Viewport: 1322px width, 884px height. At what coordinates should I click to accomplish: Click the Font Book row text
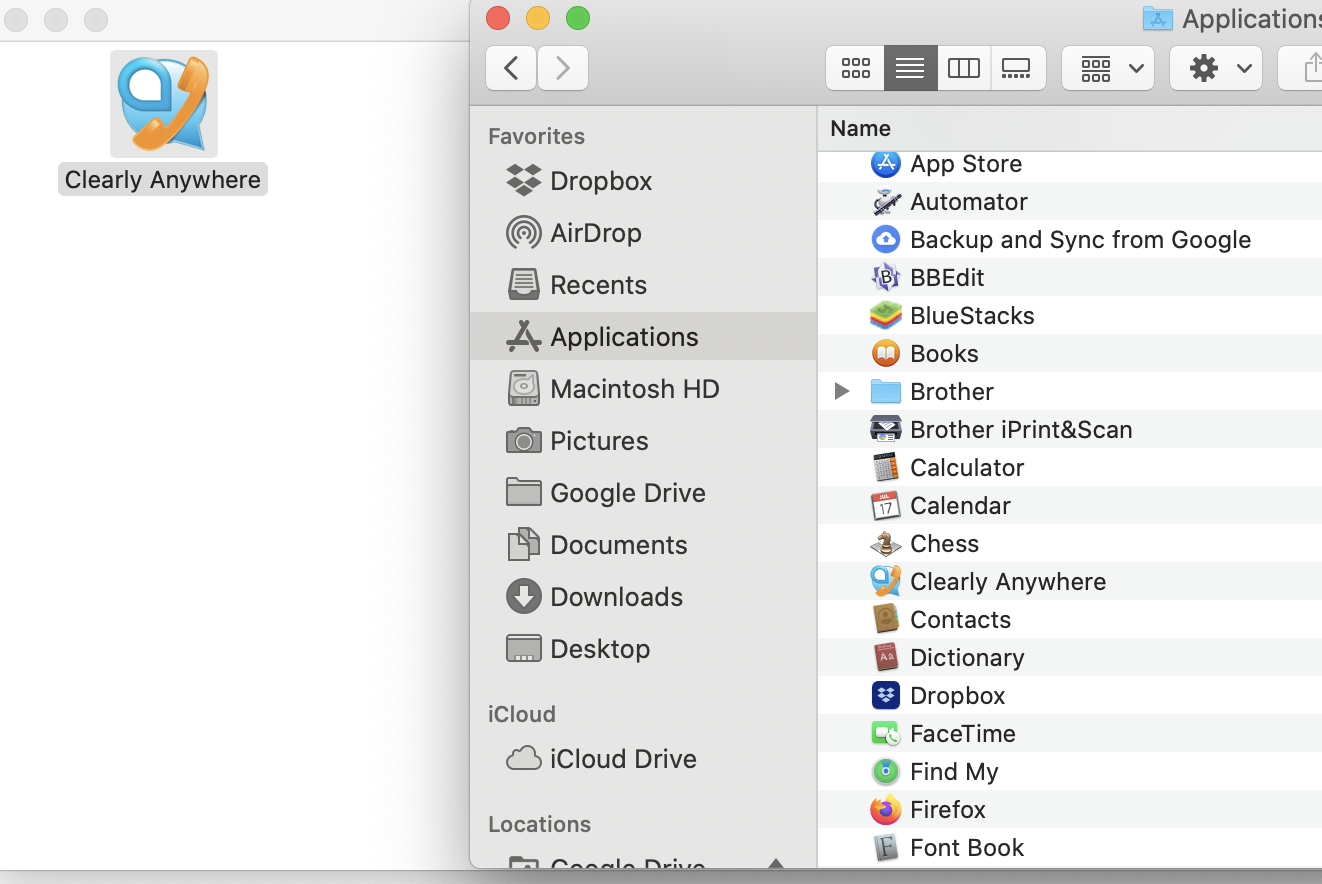coord(967,848)
